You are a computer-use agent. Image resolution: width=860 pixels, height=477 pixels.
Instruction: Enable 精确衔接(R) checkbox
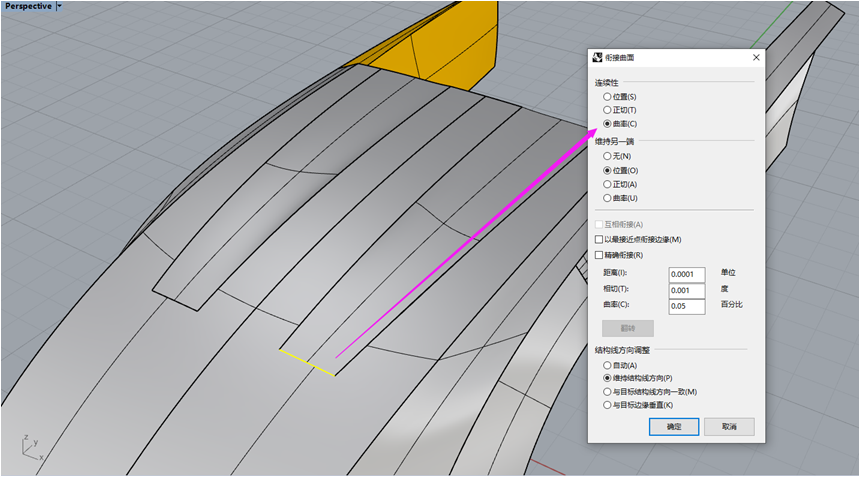point(599,255)
